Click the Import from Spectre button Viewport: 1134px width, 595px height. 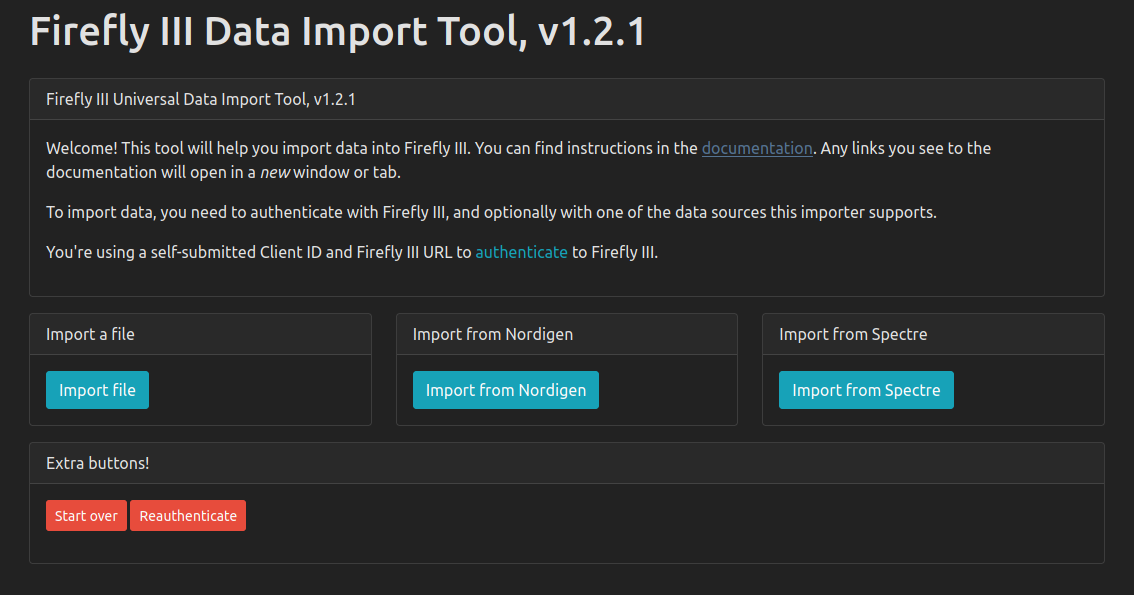tap(866, 390)
